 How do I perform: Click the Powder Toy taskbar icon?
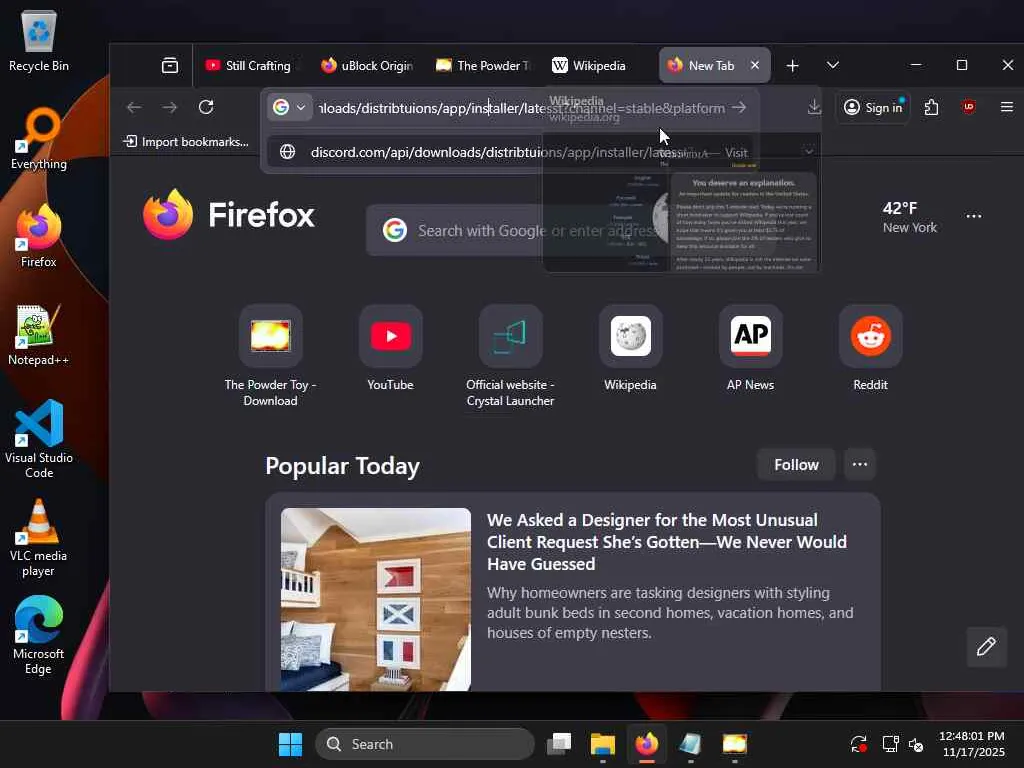click(x=735, y=744)
